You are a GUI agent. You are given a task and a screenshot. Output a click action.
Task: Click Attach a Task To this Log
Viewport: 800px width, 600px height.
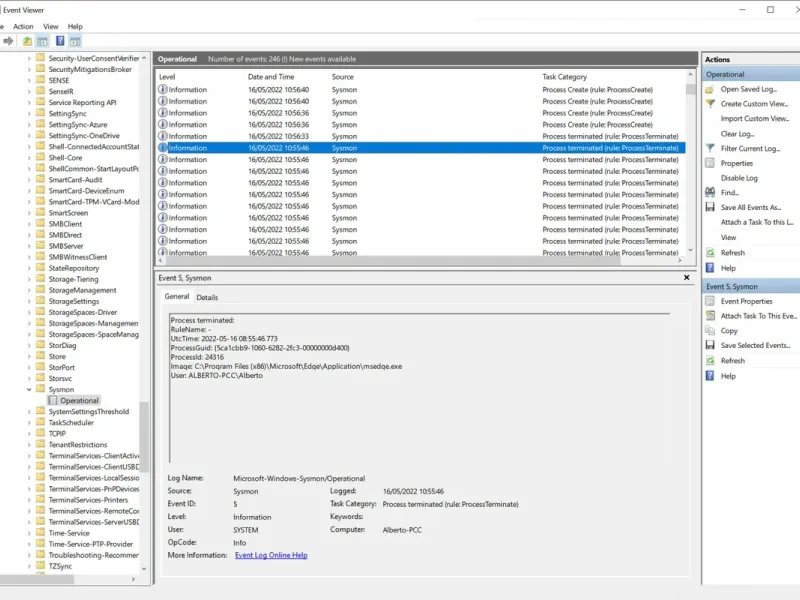click(757, 222)
